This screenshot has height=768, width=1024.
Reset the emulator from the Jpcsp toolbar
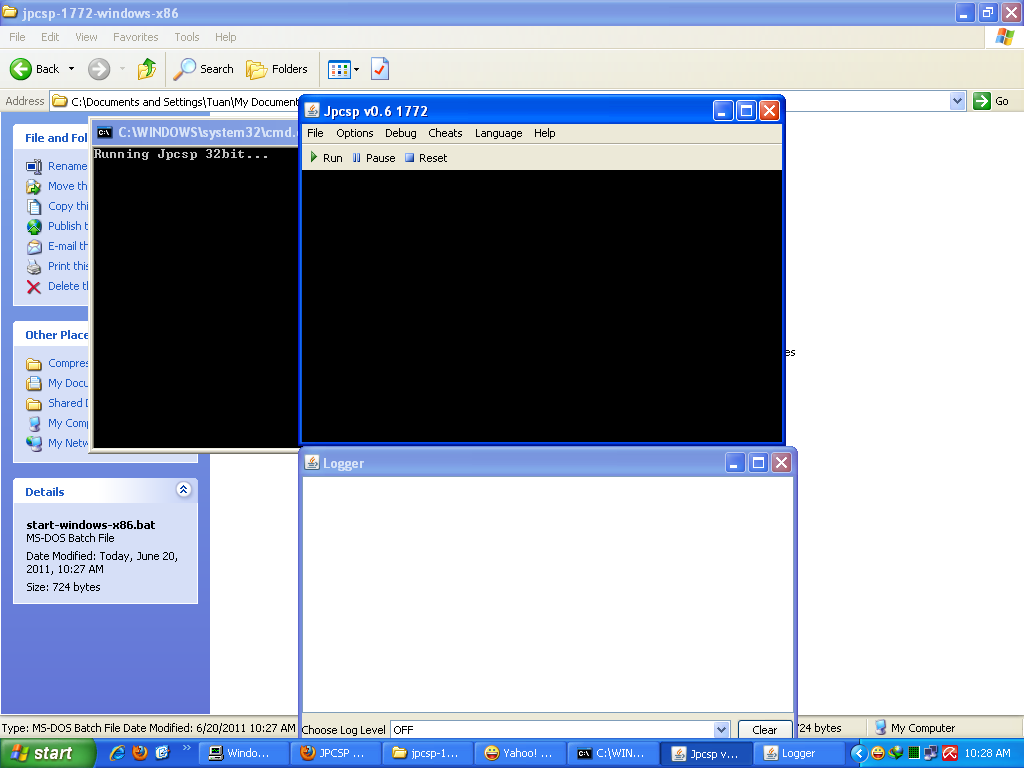pyautogui.click(x=425, y=158)
